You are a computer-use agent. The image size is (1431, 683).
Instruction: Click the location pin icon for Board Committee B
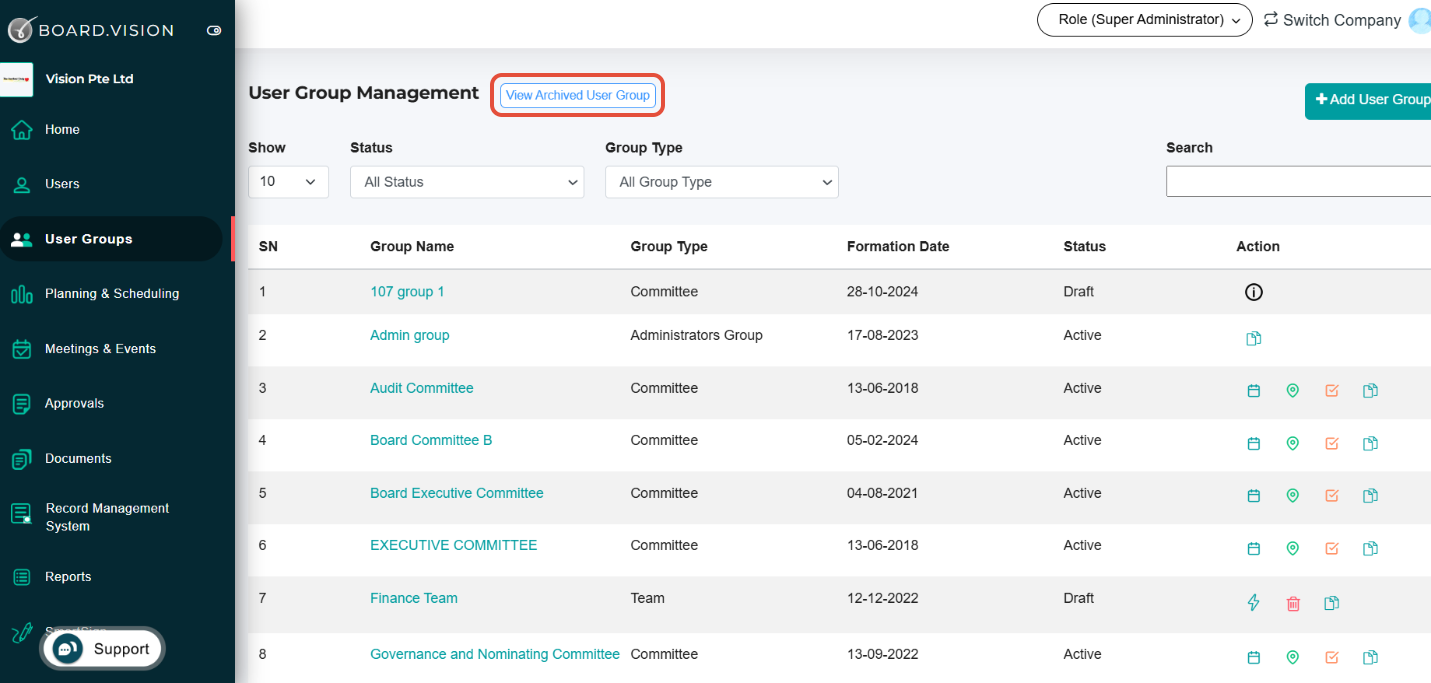[1292, 443]
